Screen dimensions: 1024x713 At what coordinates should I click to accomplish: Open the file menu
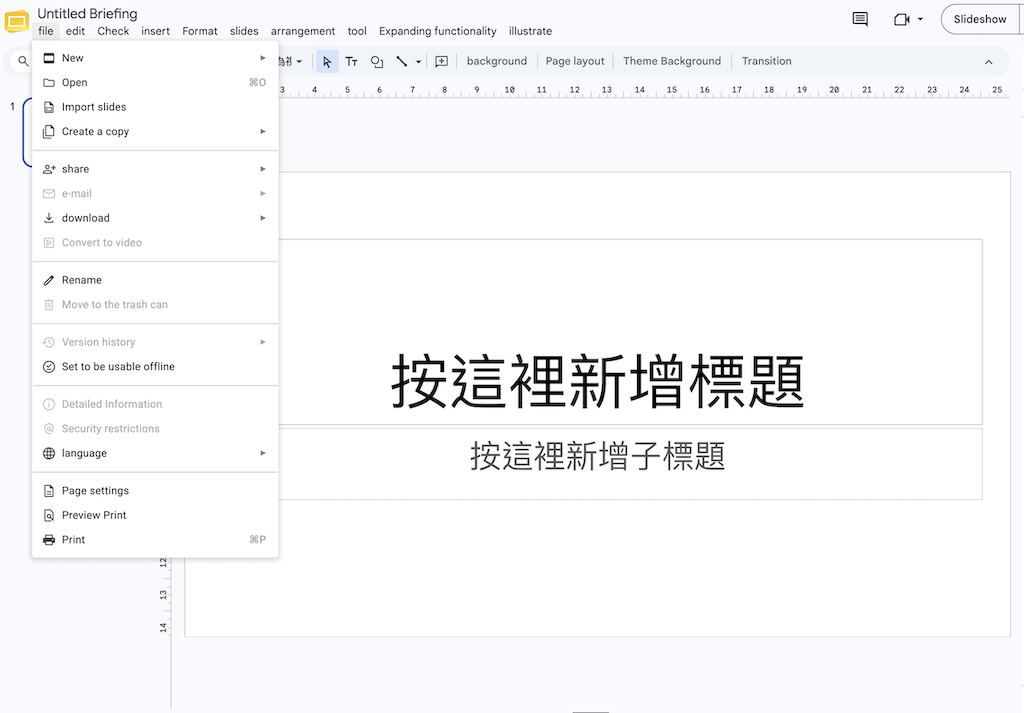click(x=46, y=31)
